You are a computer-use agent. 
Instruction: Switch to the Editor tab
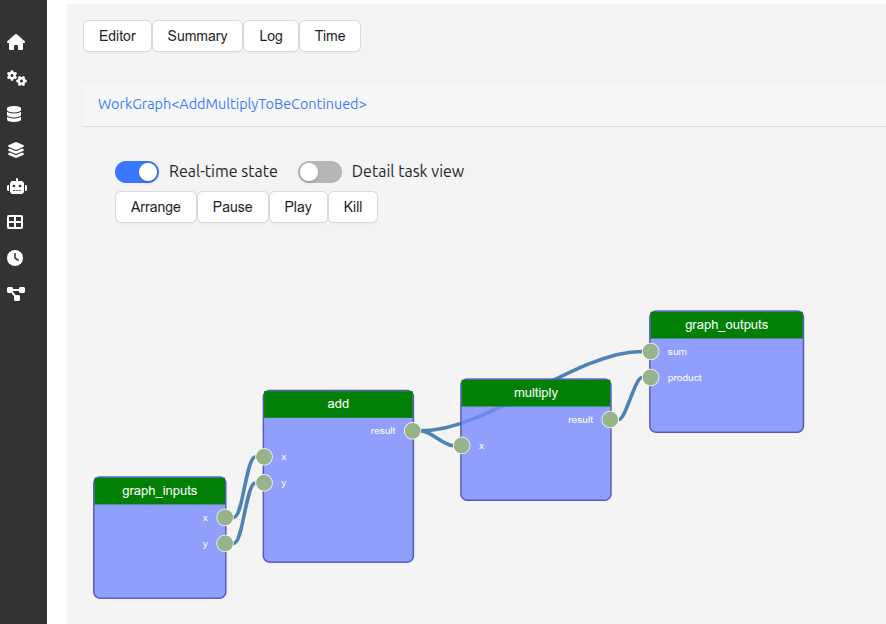(118, 36)
